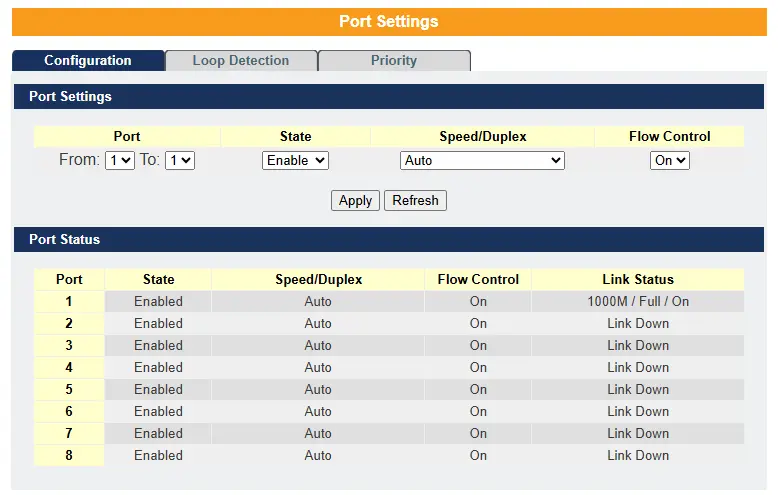Switch to the Loop Detection tab
The width and height of the screenshot is (778, 495).
(x=240, y=61)
